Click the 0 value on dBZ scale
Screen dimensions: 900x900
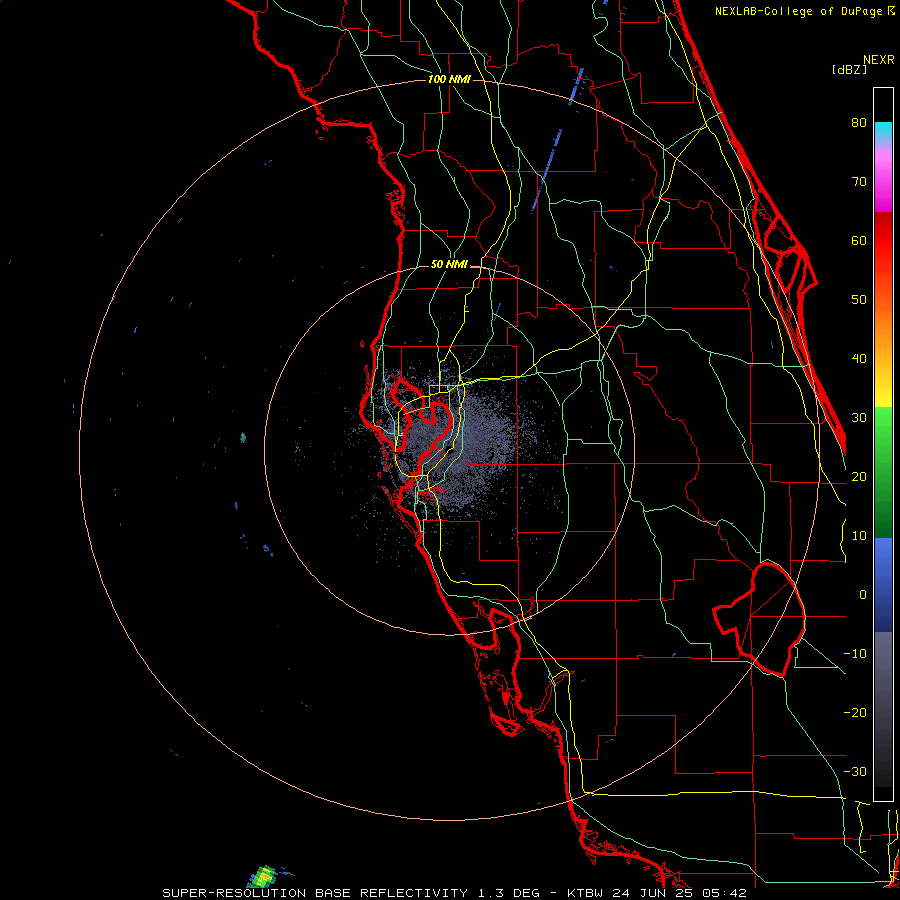click(x=863, y=595)
